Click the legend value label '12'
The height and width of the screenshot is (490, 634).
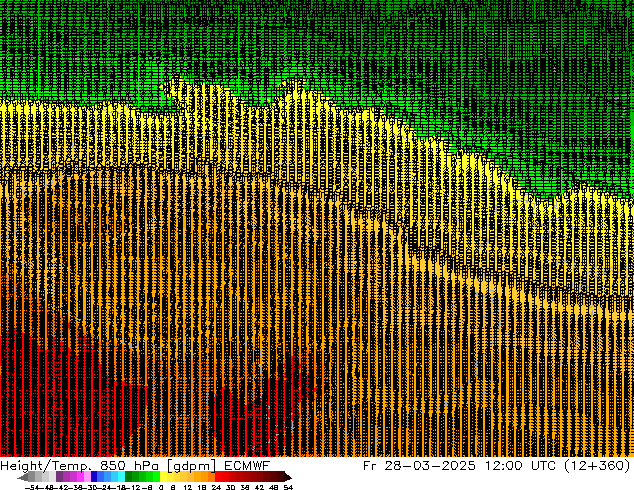(188, 488)
